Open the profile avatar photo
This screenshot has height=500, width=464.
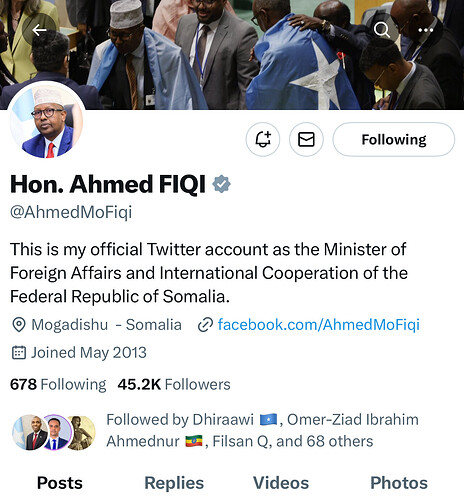click(46, 120)
